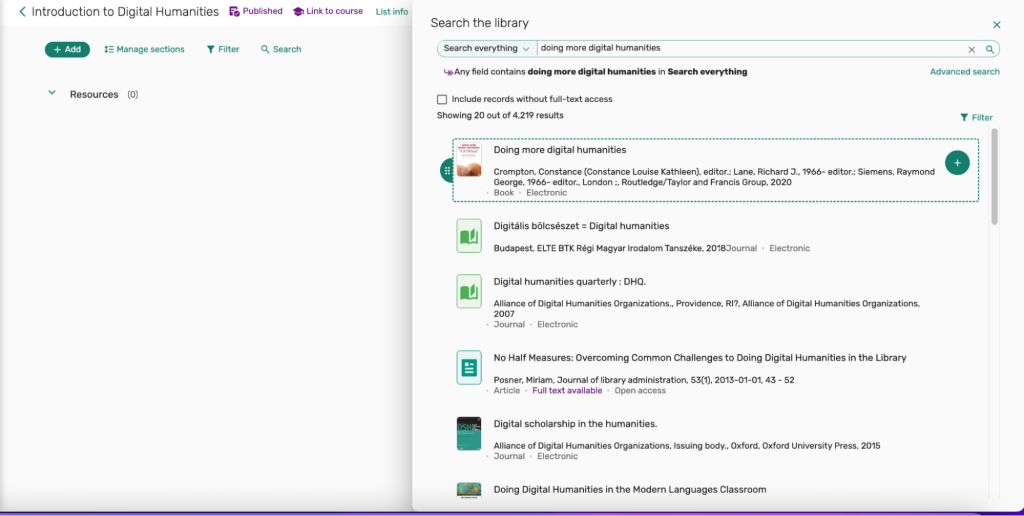This screenshot has width=1024, height=516.
Task: Click the Doing more digital humanities cover thumbnail
Action: [468, 161]
